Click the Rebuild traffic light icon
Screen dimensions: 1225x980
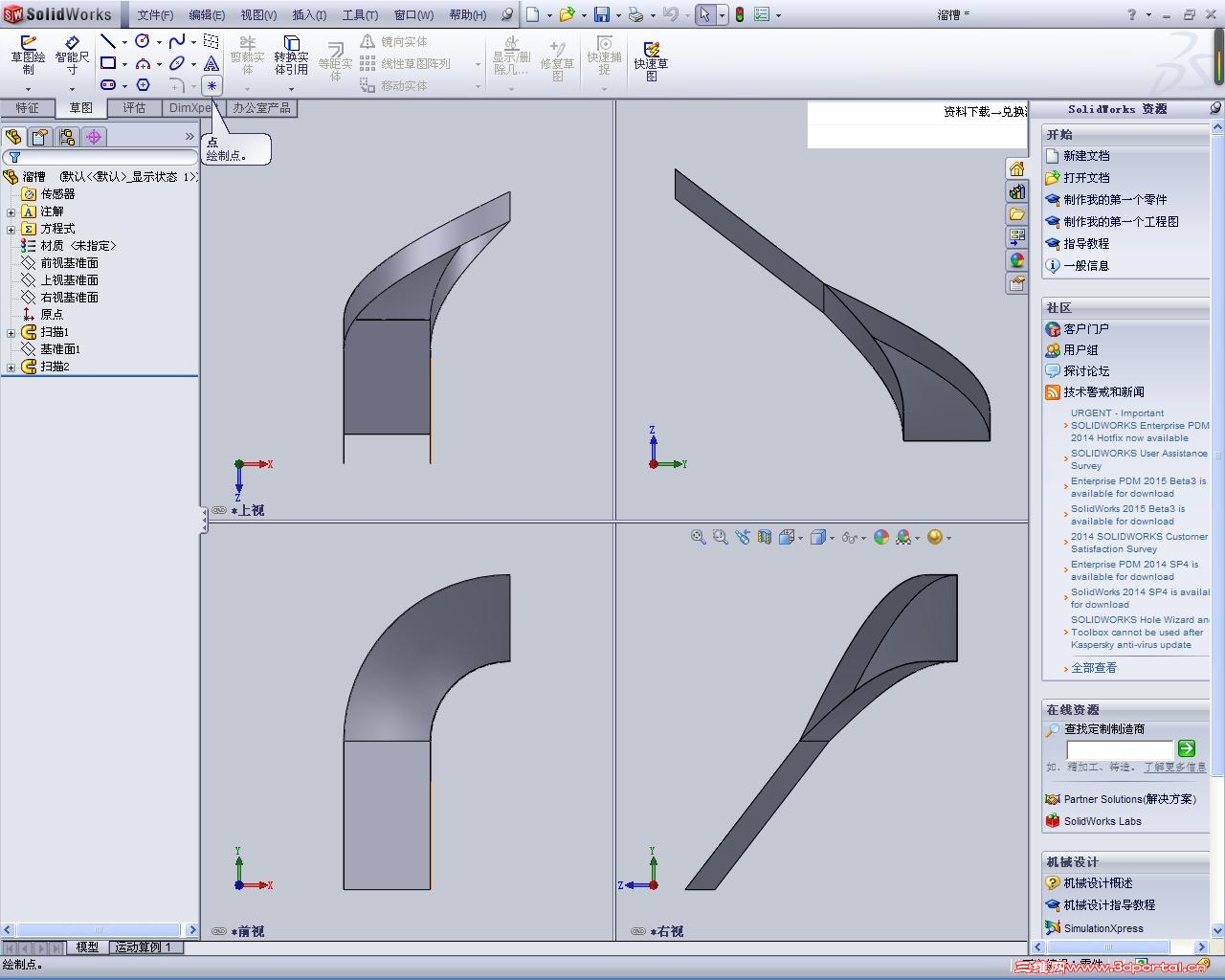click(739, 14)
